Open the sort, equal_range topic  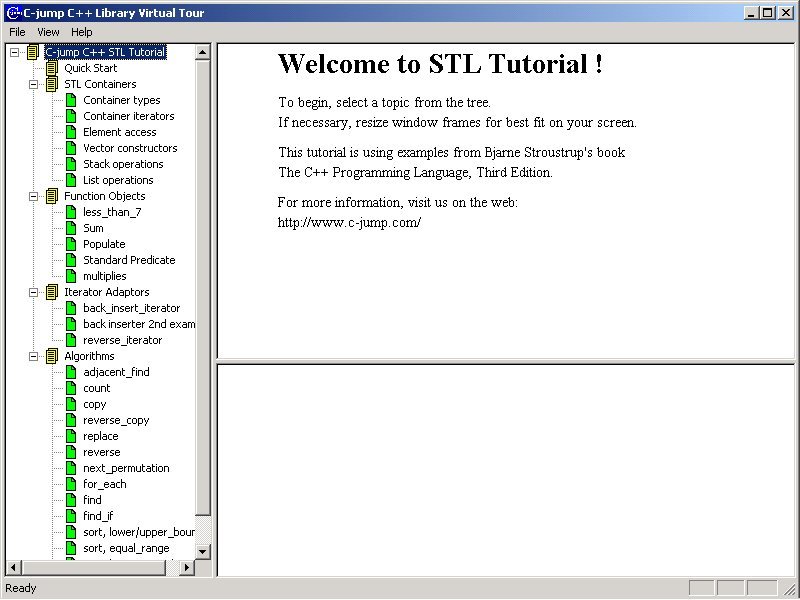[x=126, y=548]
